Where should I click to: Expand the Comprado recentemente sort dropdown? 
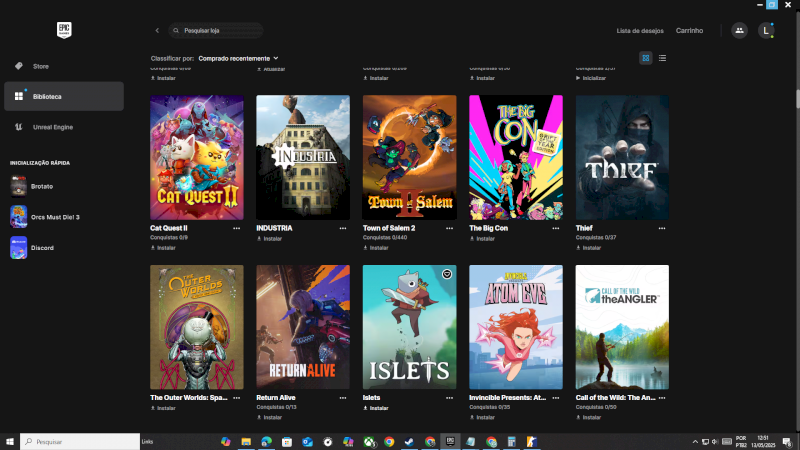pyautogui.click(x=238, y=58)
